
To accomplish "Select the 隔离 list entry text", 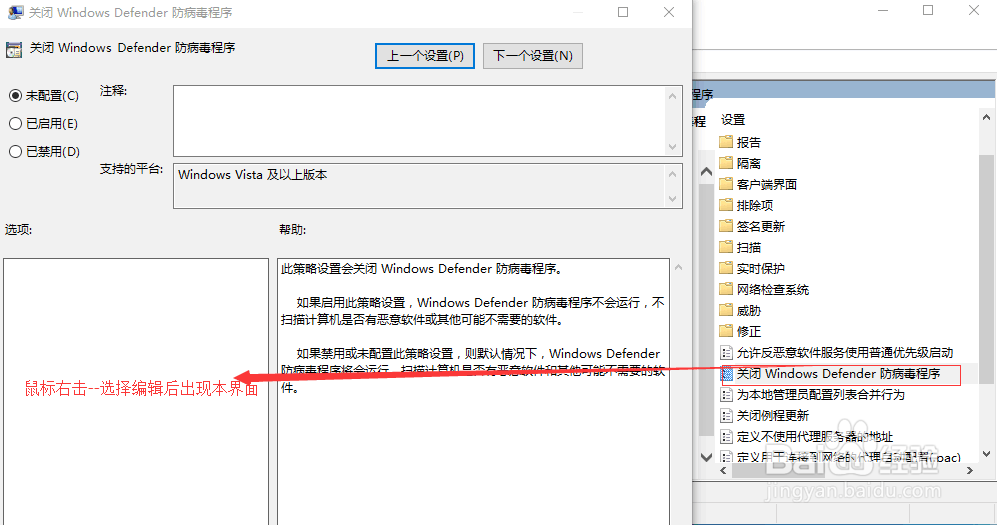I will click(748, 163).
